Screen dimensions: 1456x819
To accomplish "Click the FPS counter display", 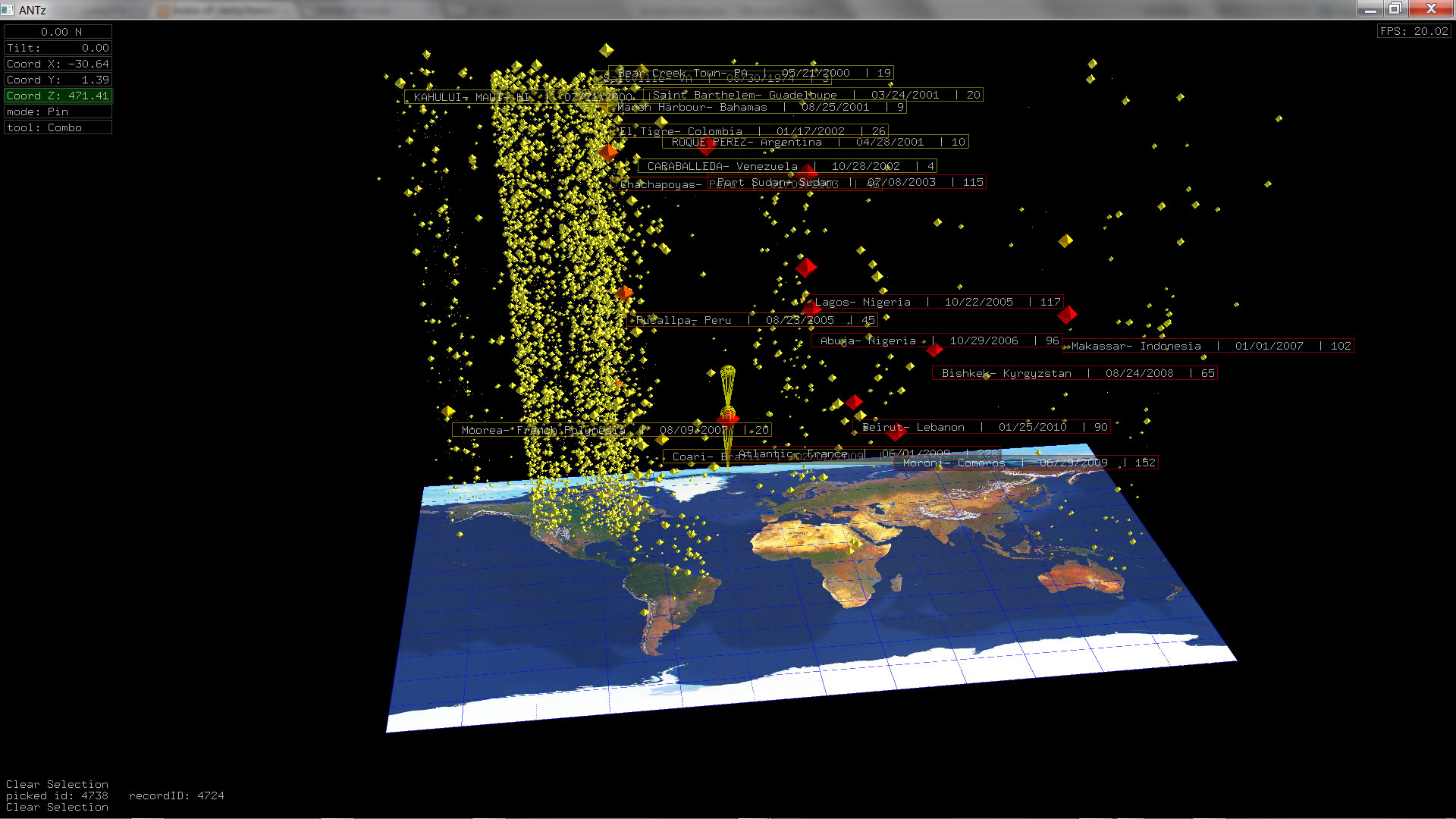I will click(x=1414, y=31).
